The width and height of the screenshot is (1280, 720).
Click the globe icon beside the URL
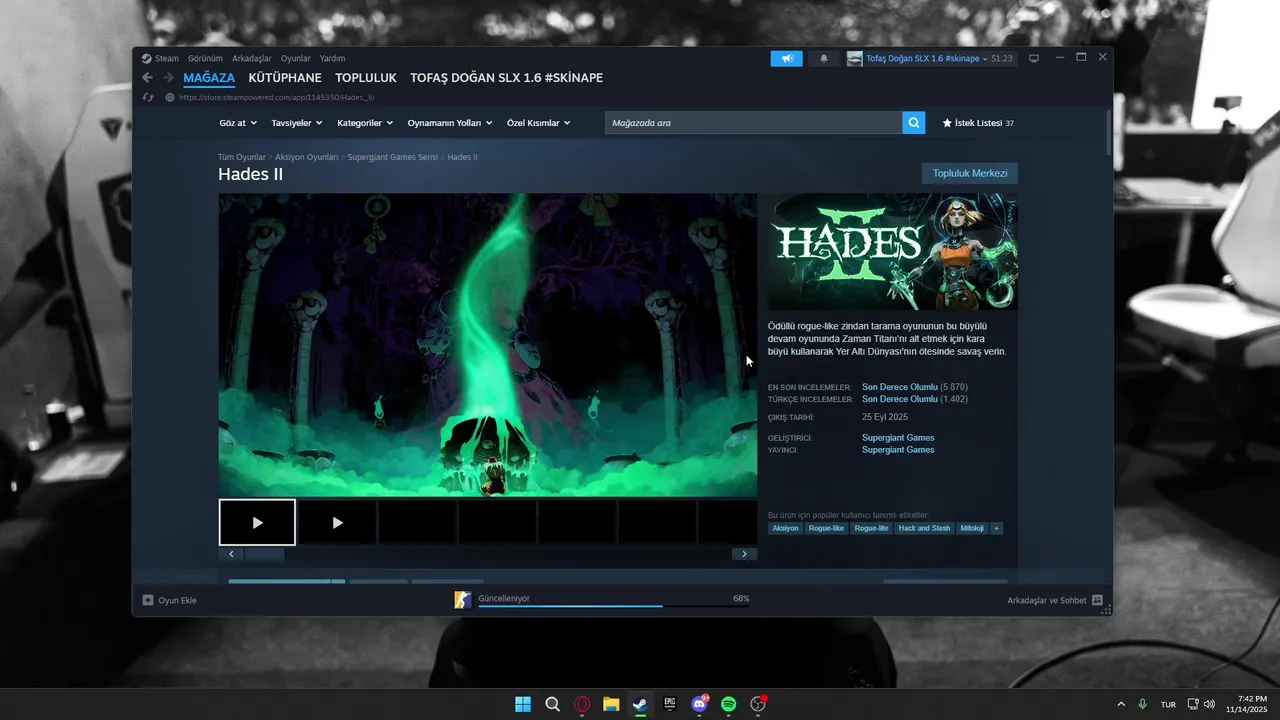tap(170, 97)
